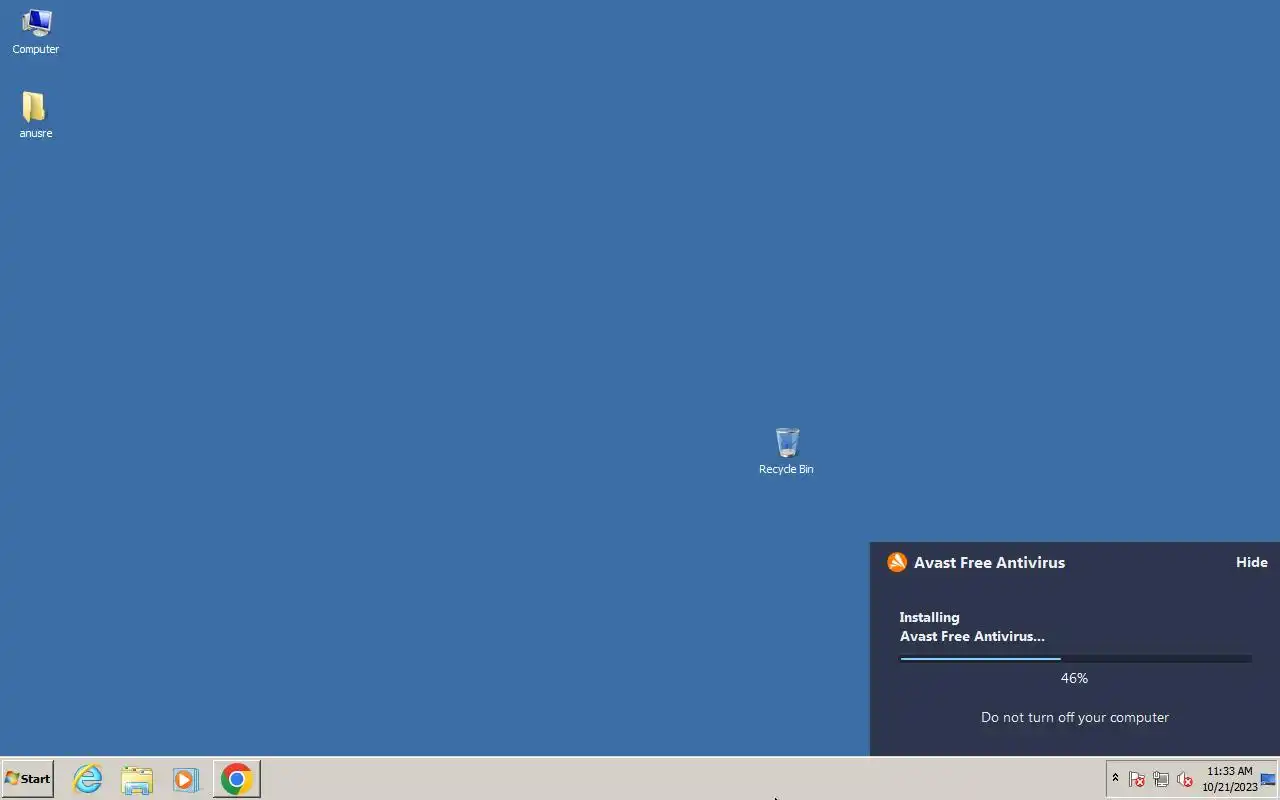This screenshot has width=1280, height=800.
Task: Click the Avast orange logo icon
Action: [897, 562]
